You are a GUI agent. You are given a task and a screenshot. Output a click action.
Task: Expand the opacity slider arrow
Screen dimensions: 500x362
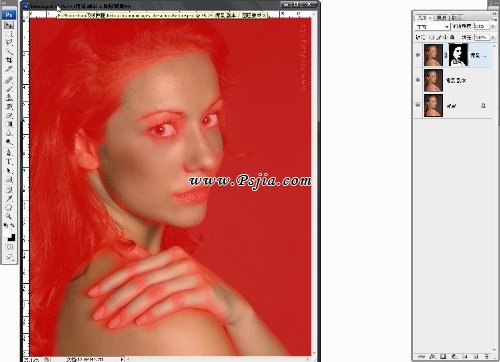tap(492, 26)
